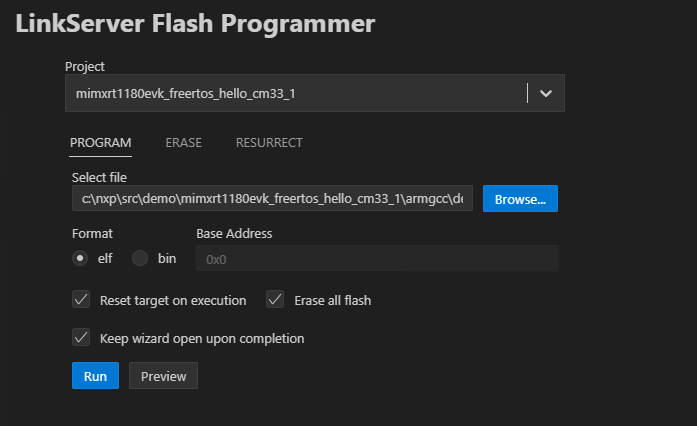Image resolution: width=697 pixels, height=426 pixels.
Task: Choose the bin format radio button
Action: pos(140,258)
